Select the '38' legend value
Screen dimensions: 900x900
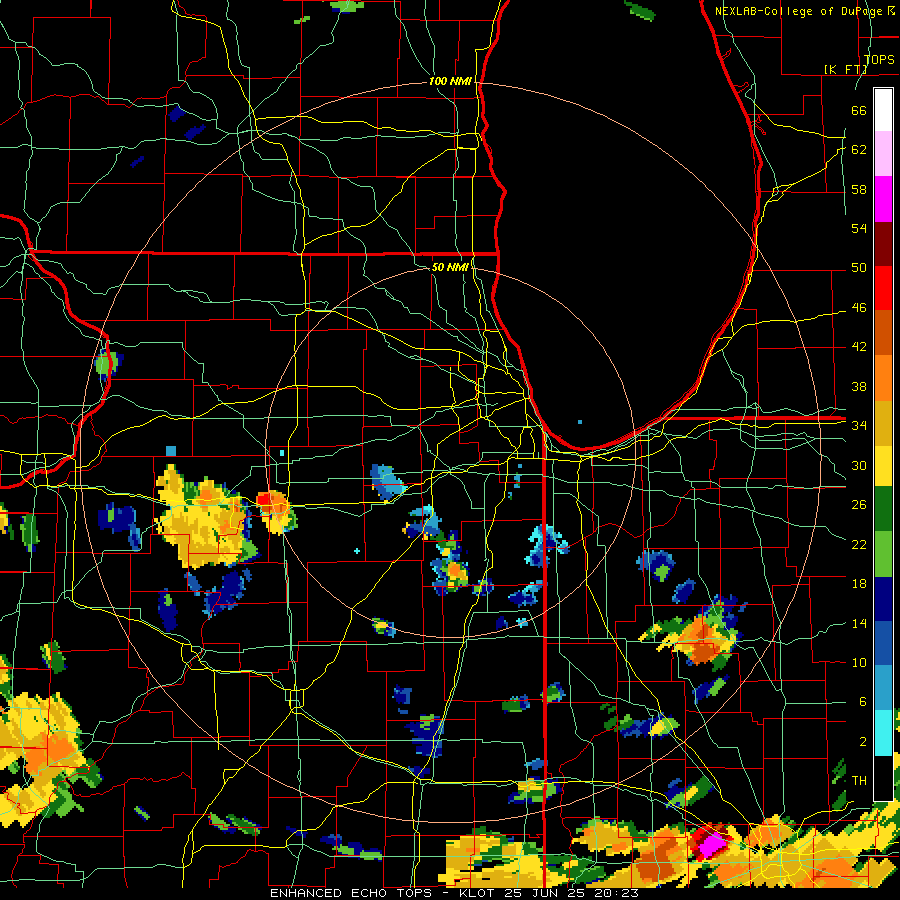859,386
